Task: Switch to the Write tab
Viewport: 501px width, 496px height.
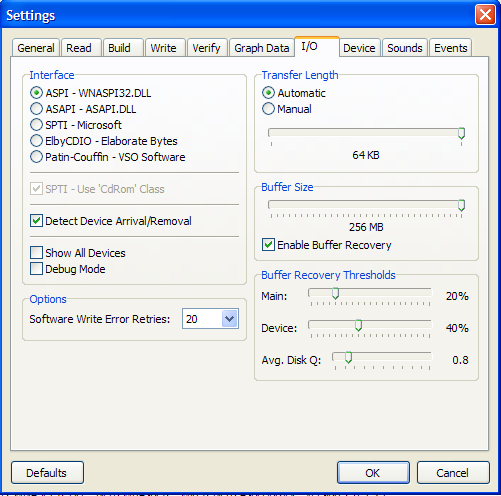Action: point(165,48)
